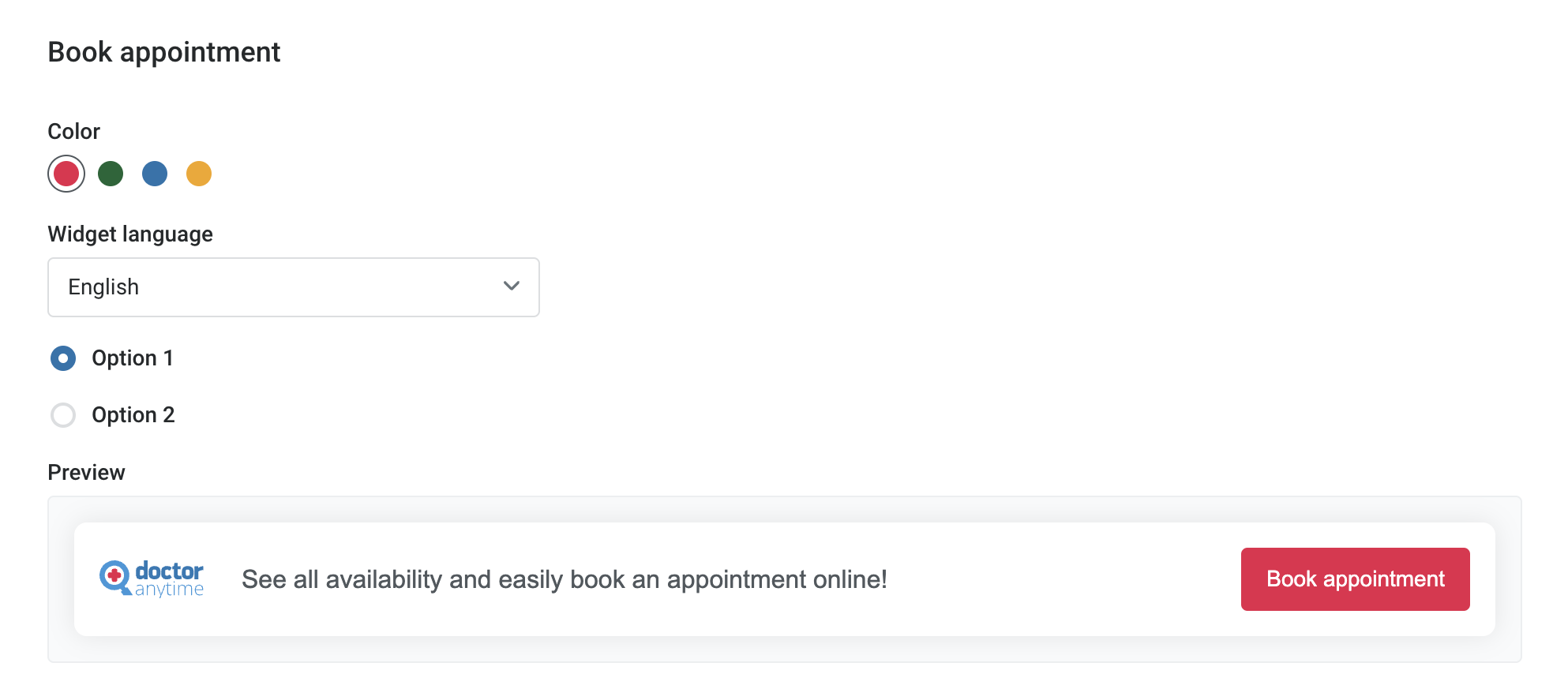Open the Widget language dropdown
Screen dimensions: 1568x674
[x=294, y=287]
